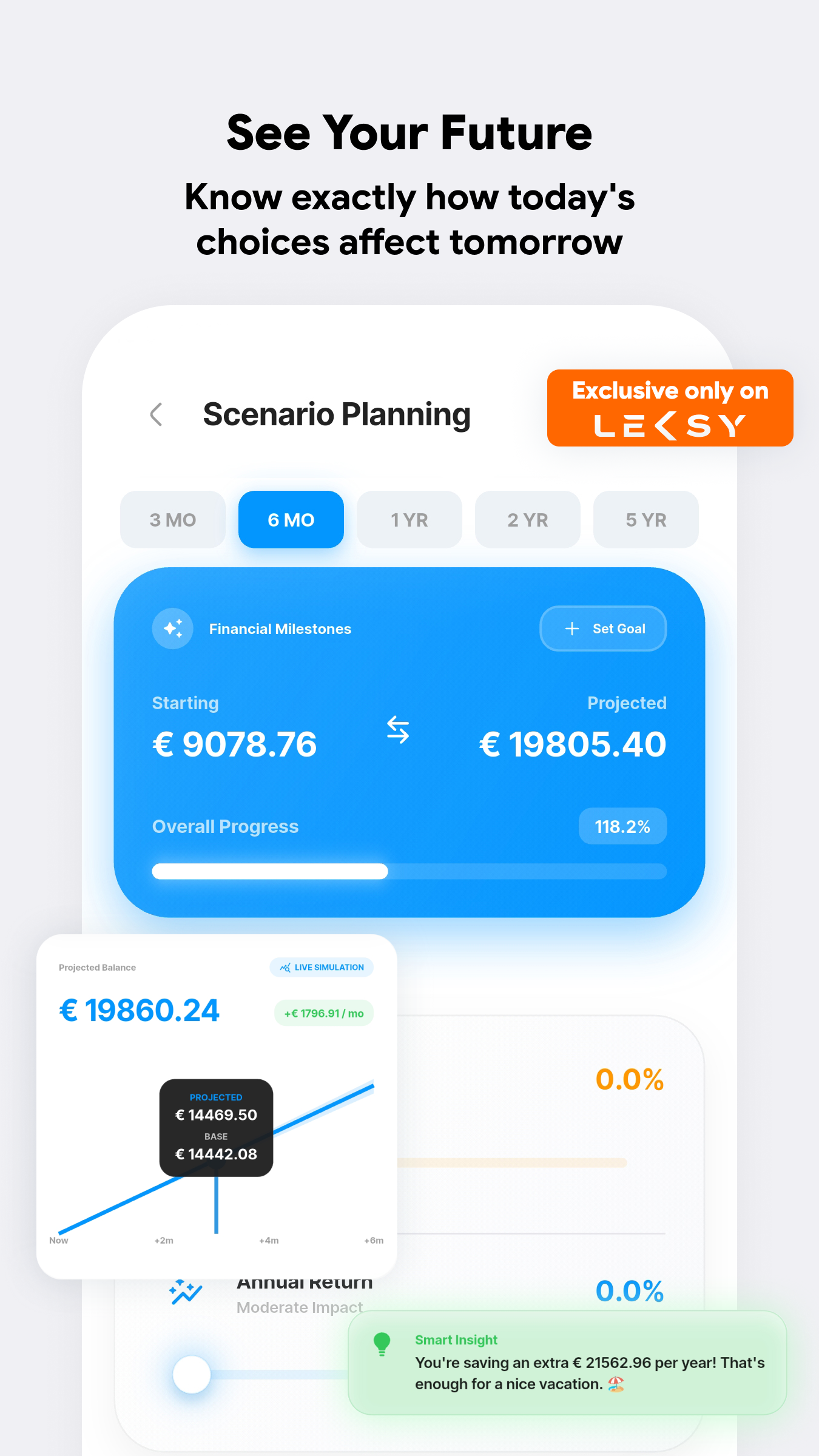Tap the back arrow on Scenario Planning
This screenshot has width=819, height=1456.
[157, 415]
